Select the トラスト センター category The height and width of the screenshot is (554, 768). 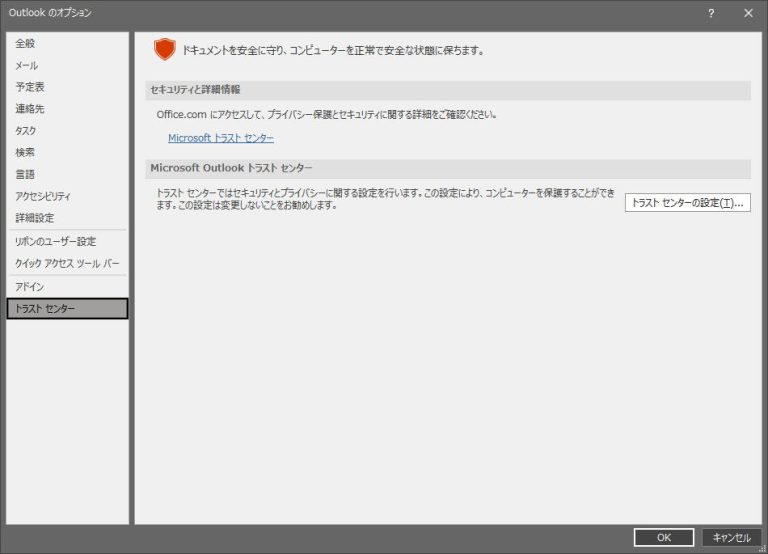[68, 309]
